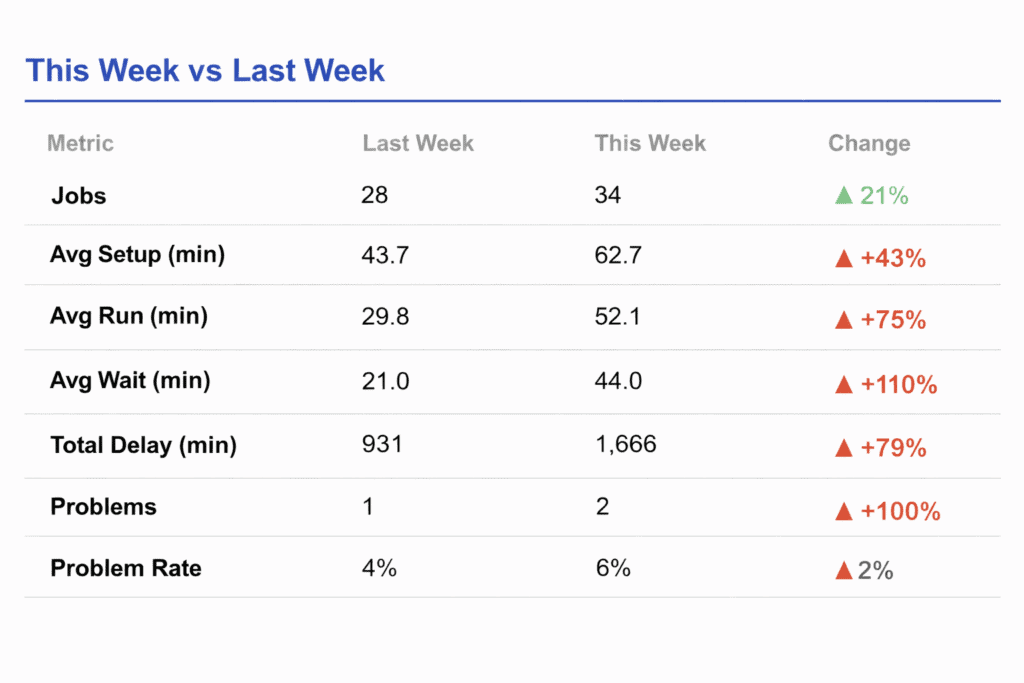The image size is (1024, 683).
Task: Click the red arrow beside Problem Rate 2%
Action: 844,571
